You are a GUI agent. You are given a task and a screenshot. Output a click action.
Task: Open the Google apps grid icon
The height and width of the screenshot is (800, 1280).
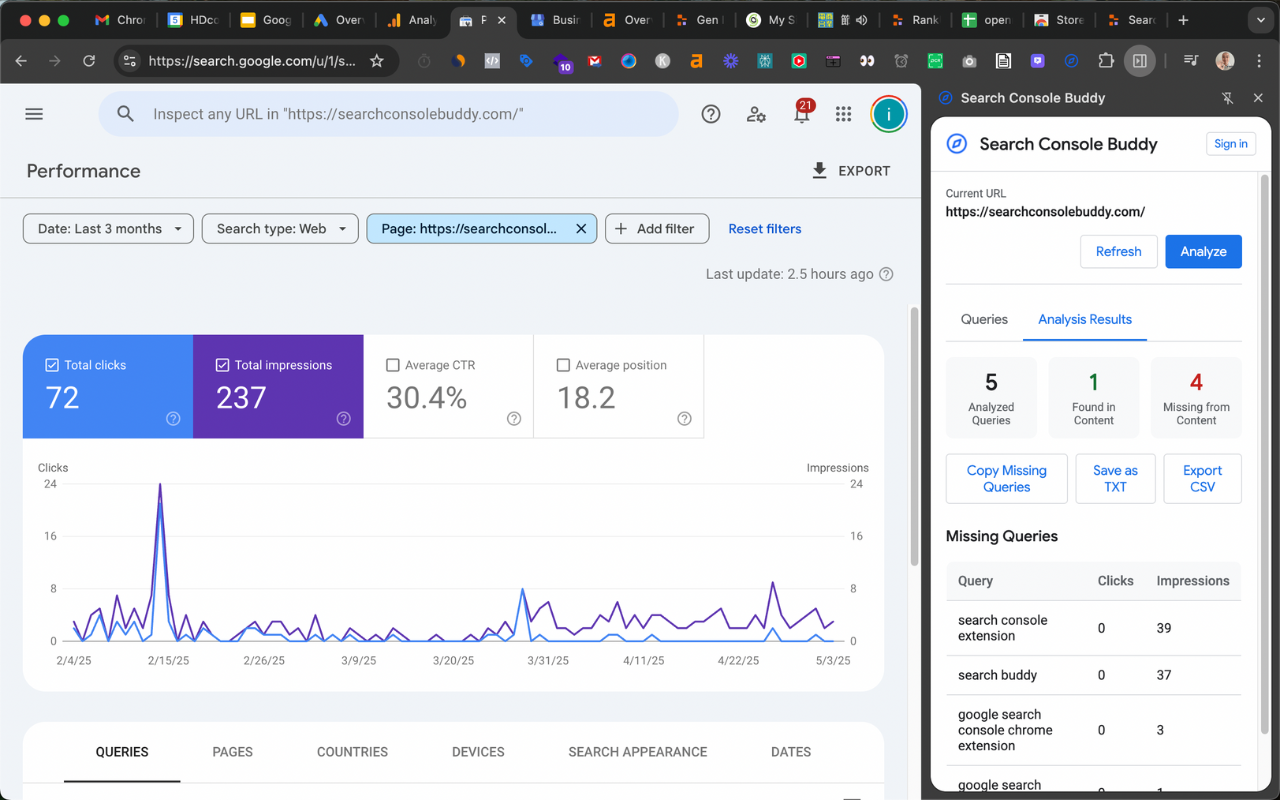coord(843,114)
